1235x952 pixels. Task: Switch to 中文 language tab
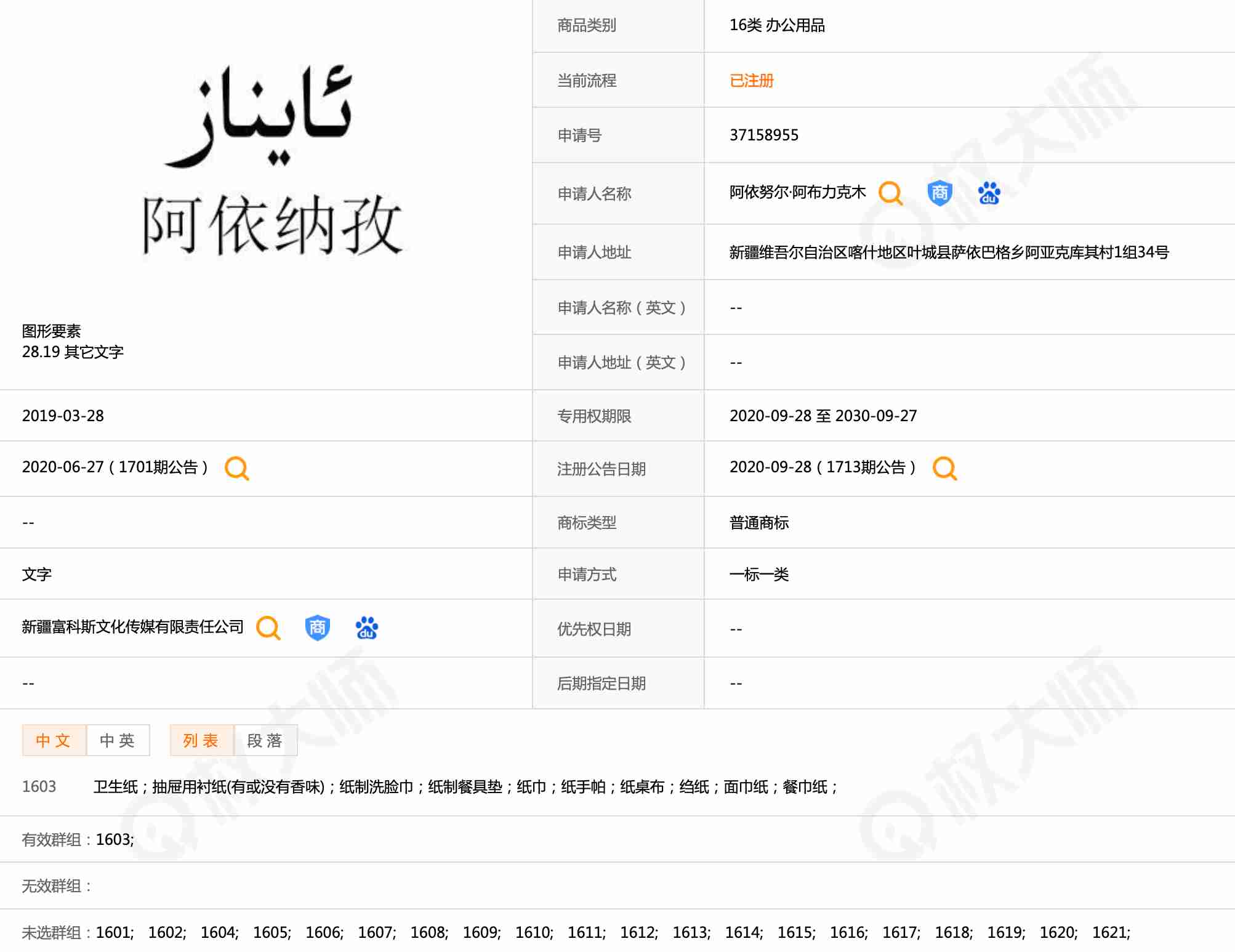(x=54, y=740)
